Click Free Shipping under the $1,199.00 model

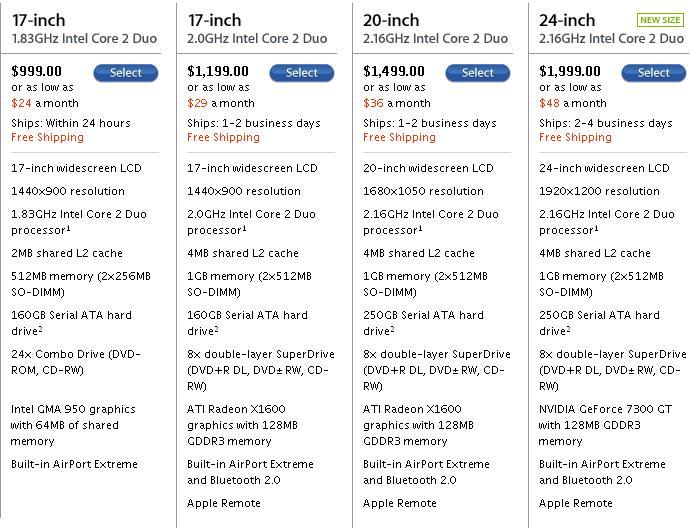(x=223, y=138)
